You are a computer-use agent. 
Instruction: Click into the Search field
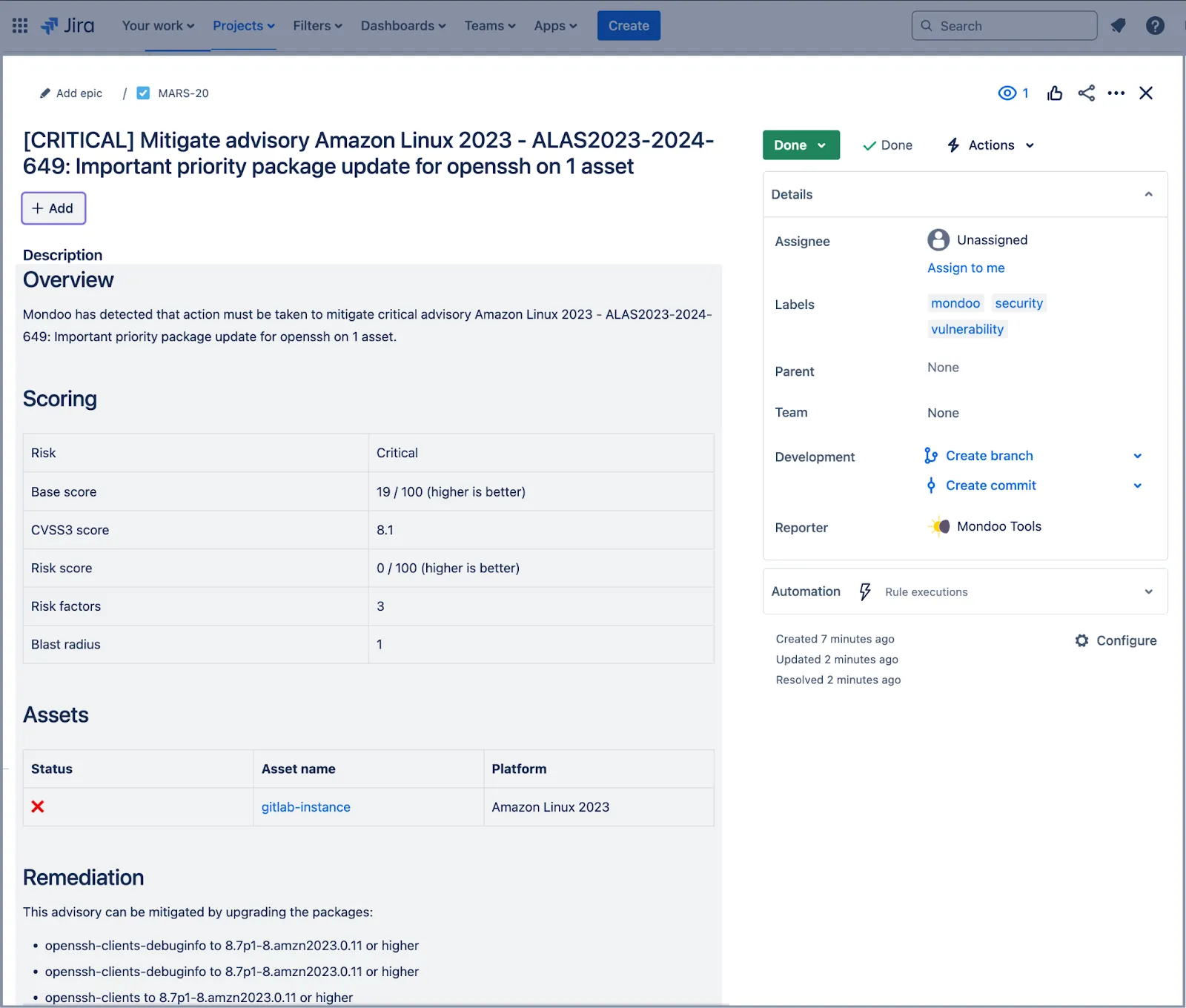coord(1004,26)
